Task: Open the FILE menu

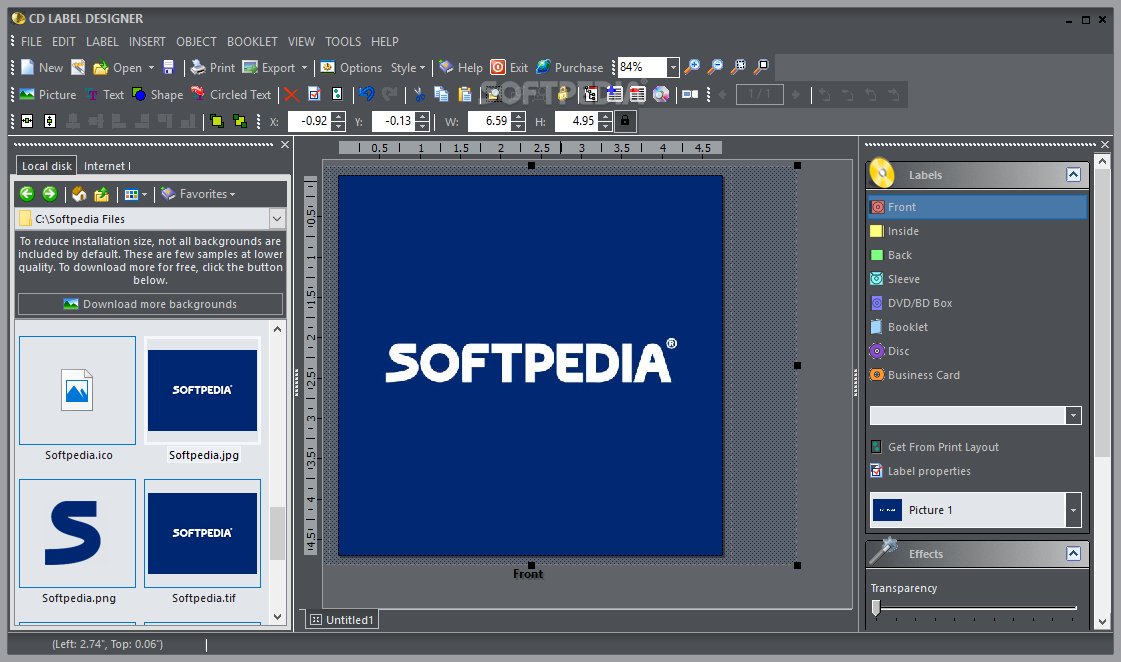Action: [31, 41]
